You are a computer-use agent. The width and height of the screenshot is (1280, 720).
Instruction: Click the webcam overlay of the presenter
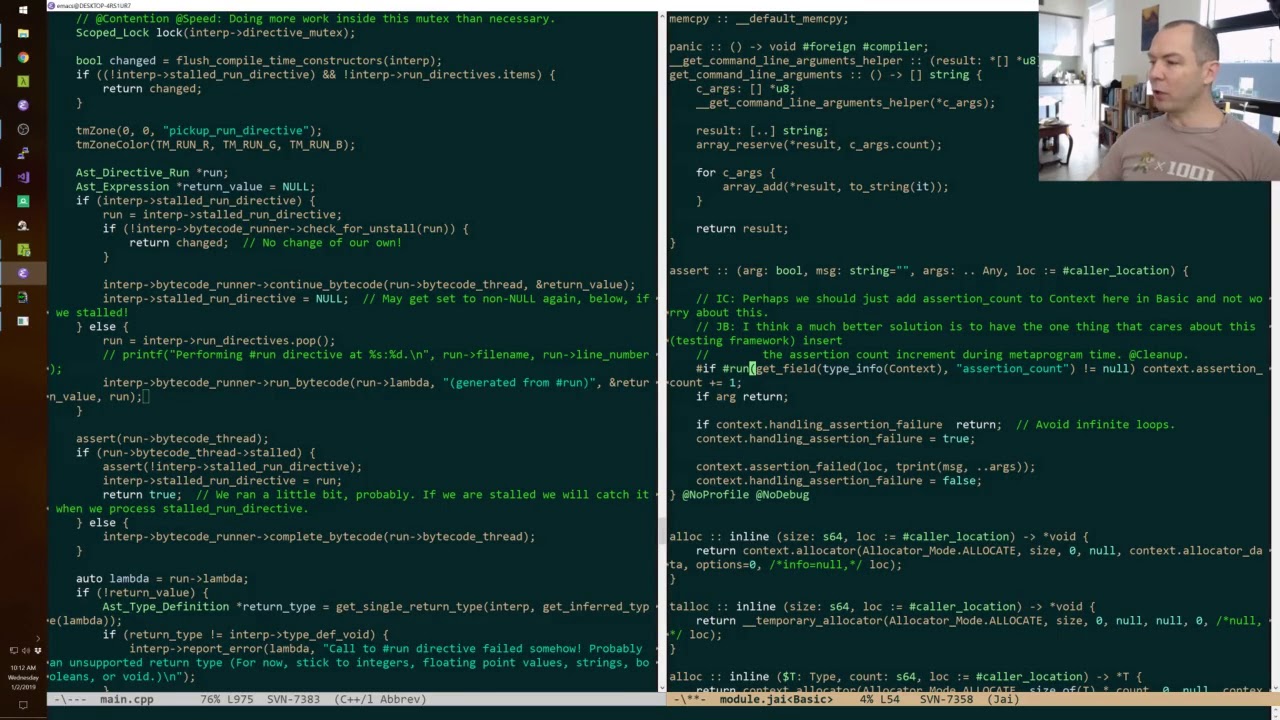pos(1159,91)
